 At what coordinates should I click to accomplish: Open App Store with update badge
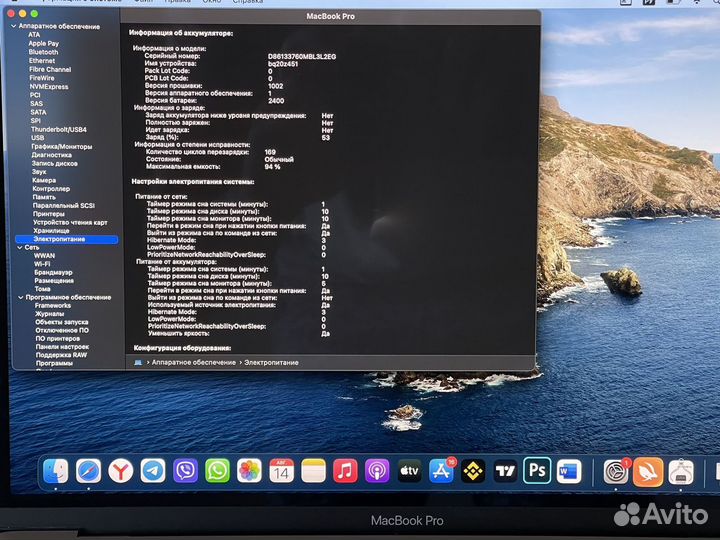[441, 471]
